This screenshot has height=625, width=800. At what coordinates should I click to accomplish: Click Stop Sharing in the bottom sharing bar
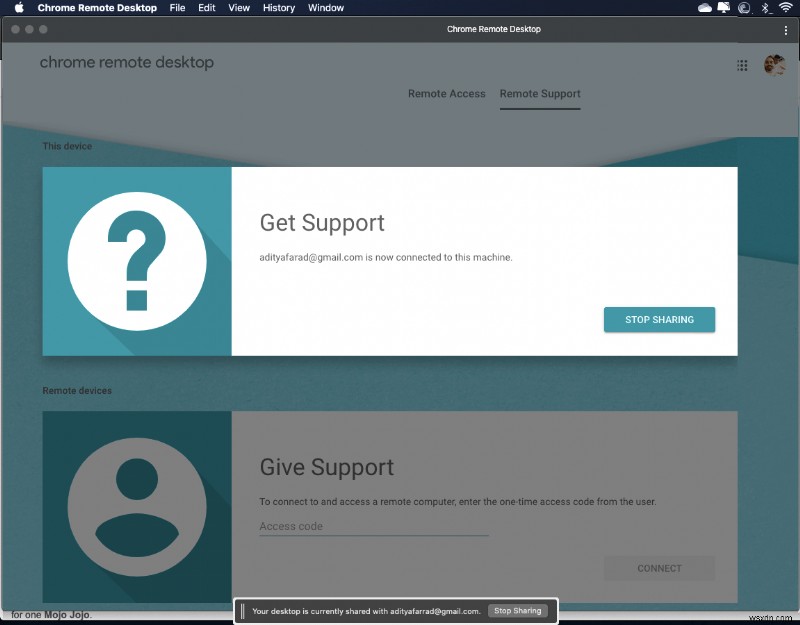click(x=517, y=611)
